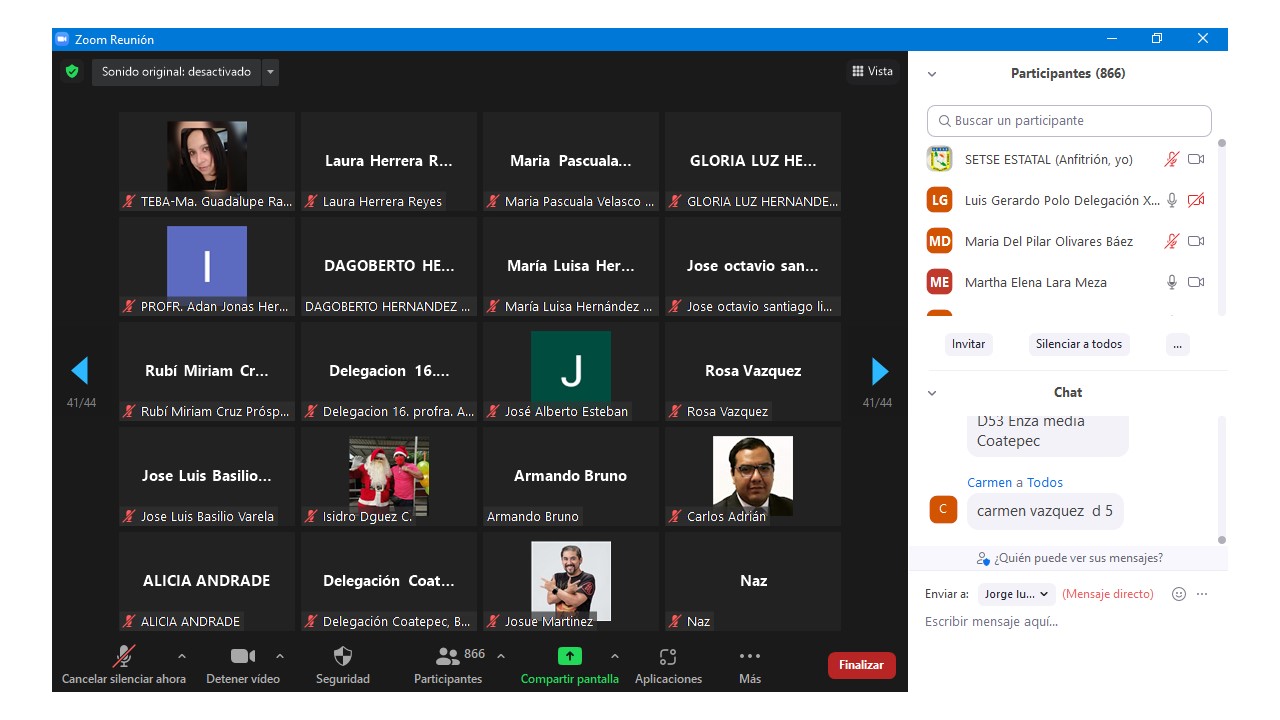Select the Rosa Vazquez tile
Image resolution: width=1280 pixels, height=720 pixels.
click(753, 371)
